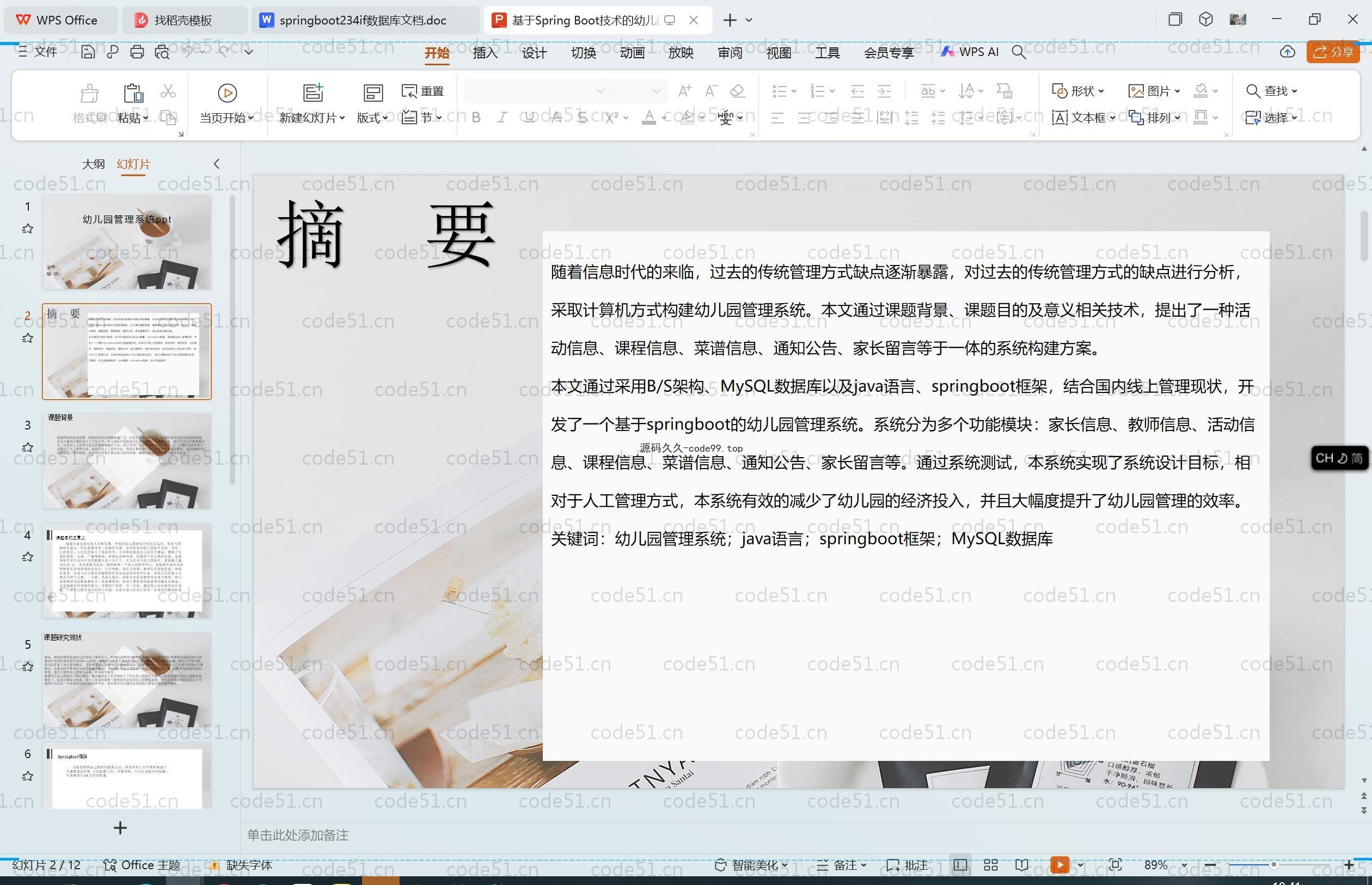Open the File (文件) menu
This screenshot has width=1372, height=885.
[x=38, y=52]
